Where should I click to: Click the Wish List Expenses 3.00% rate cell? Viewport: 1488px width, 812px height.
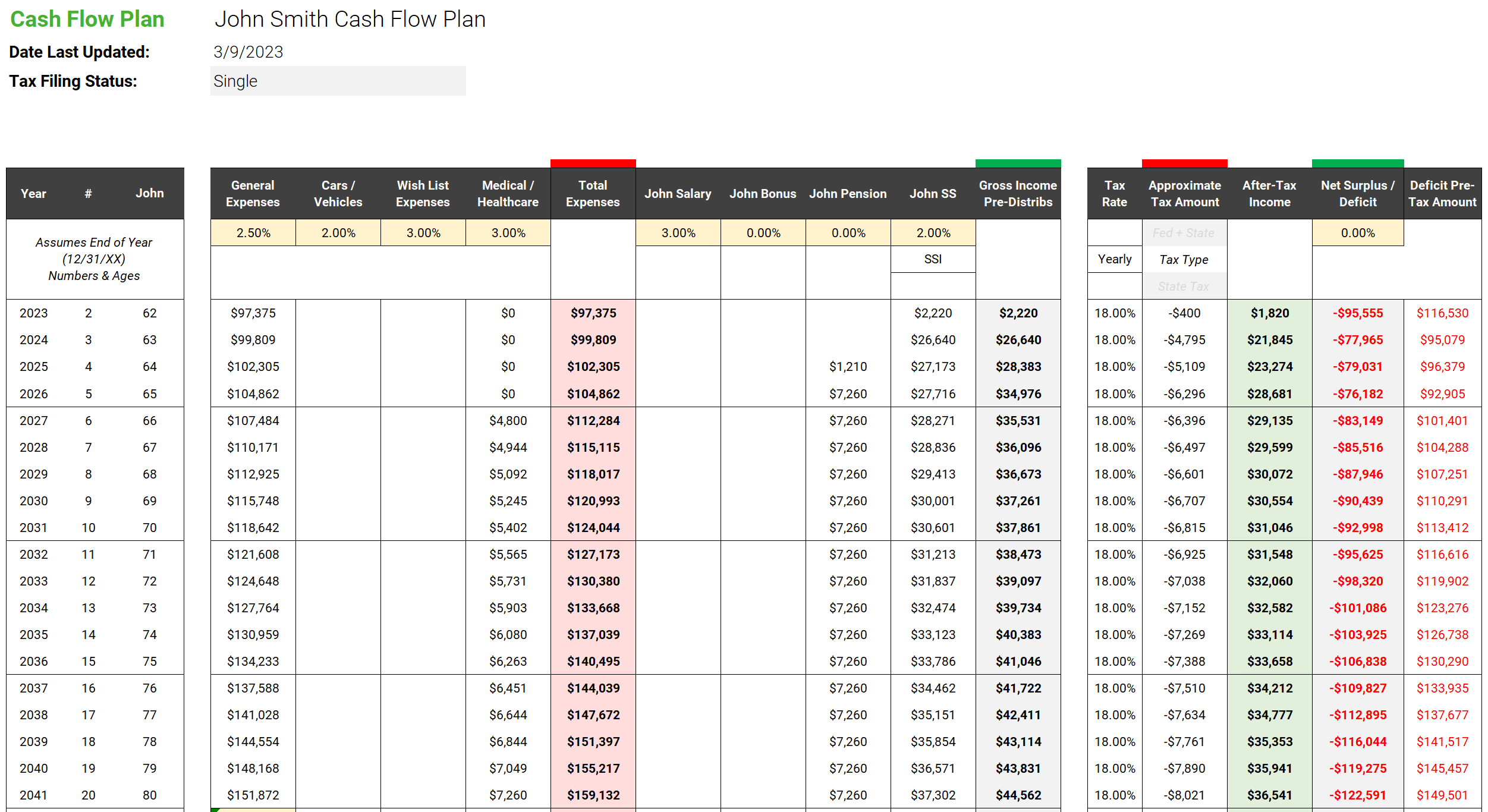click(x=423, y=232)
